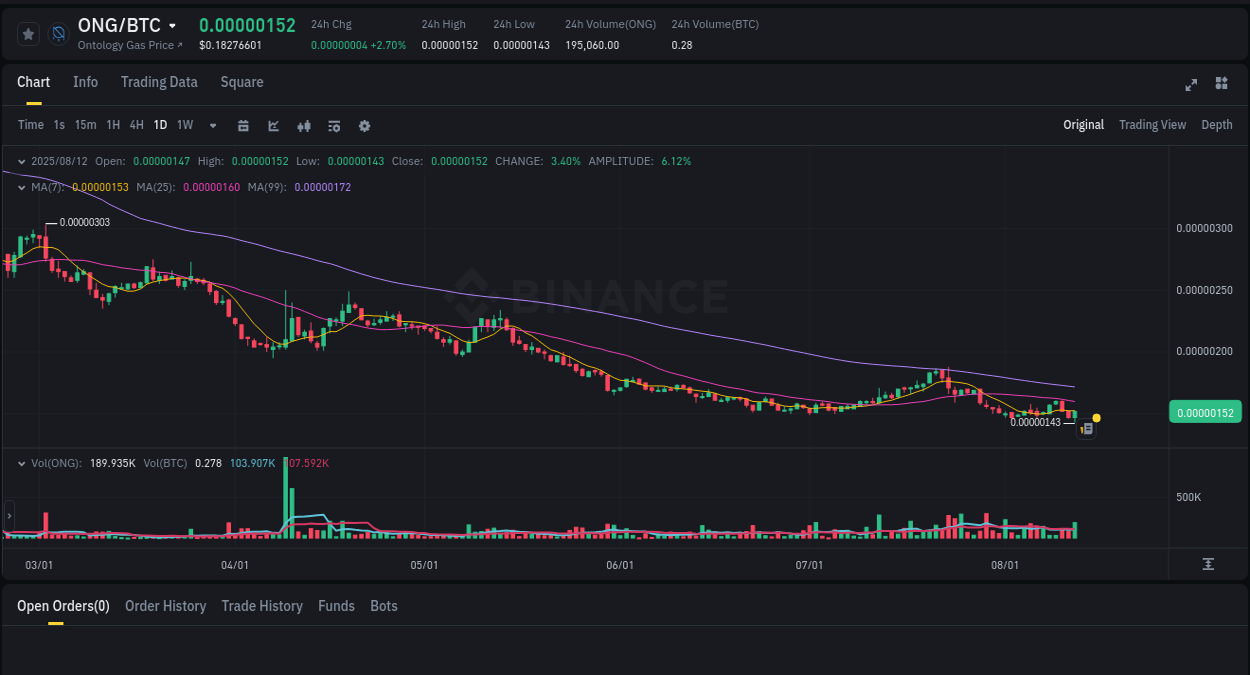Open the extra intervals dropdown arrow
This screenshot has width=1250, height=675.
click(212, 125)
